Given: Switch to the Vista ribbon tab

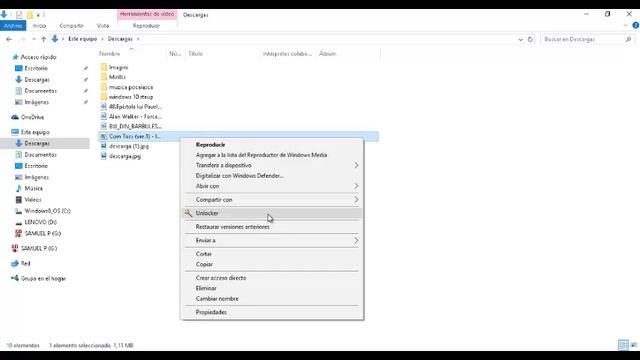Looking at the screenshot, I should tap(103, 26).
